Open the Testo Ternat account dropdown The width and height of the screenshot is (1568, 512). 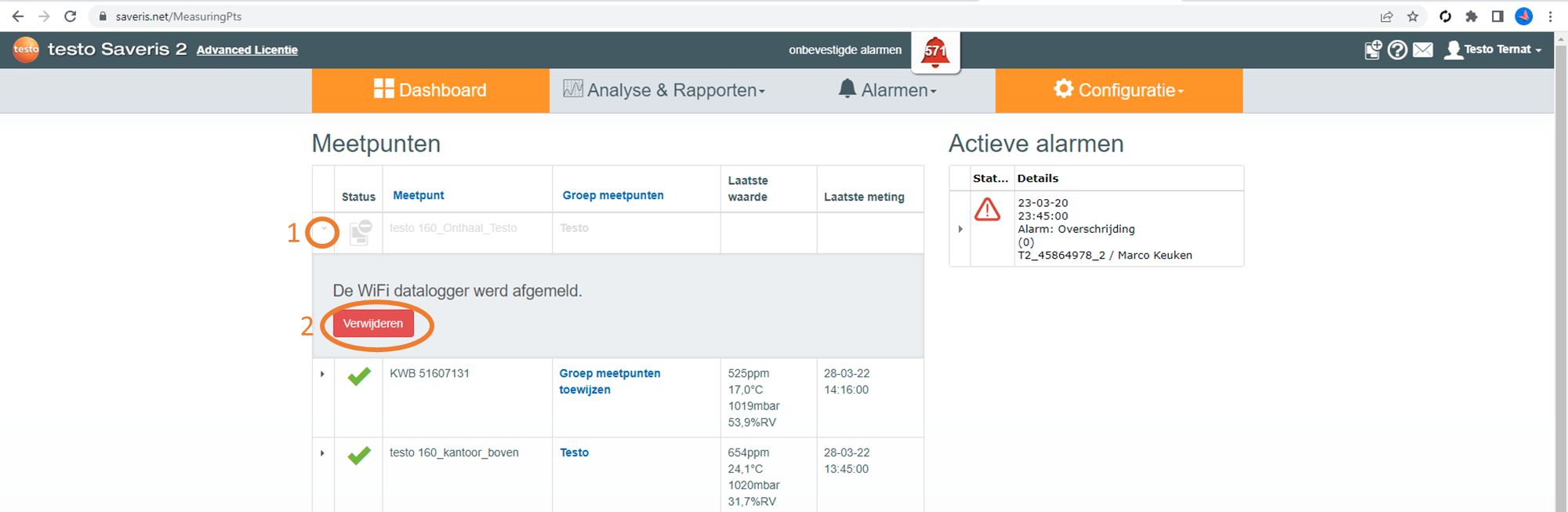point(1494,49)
